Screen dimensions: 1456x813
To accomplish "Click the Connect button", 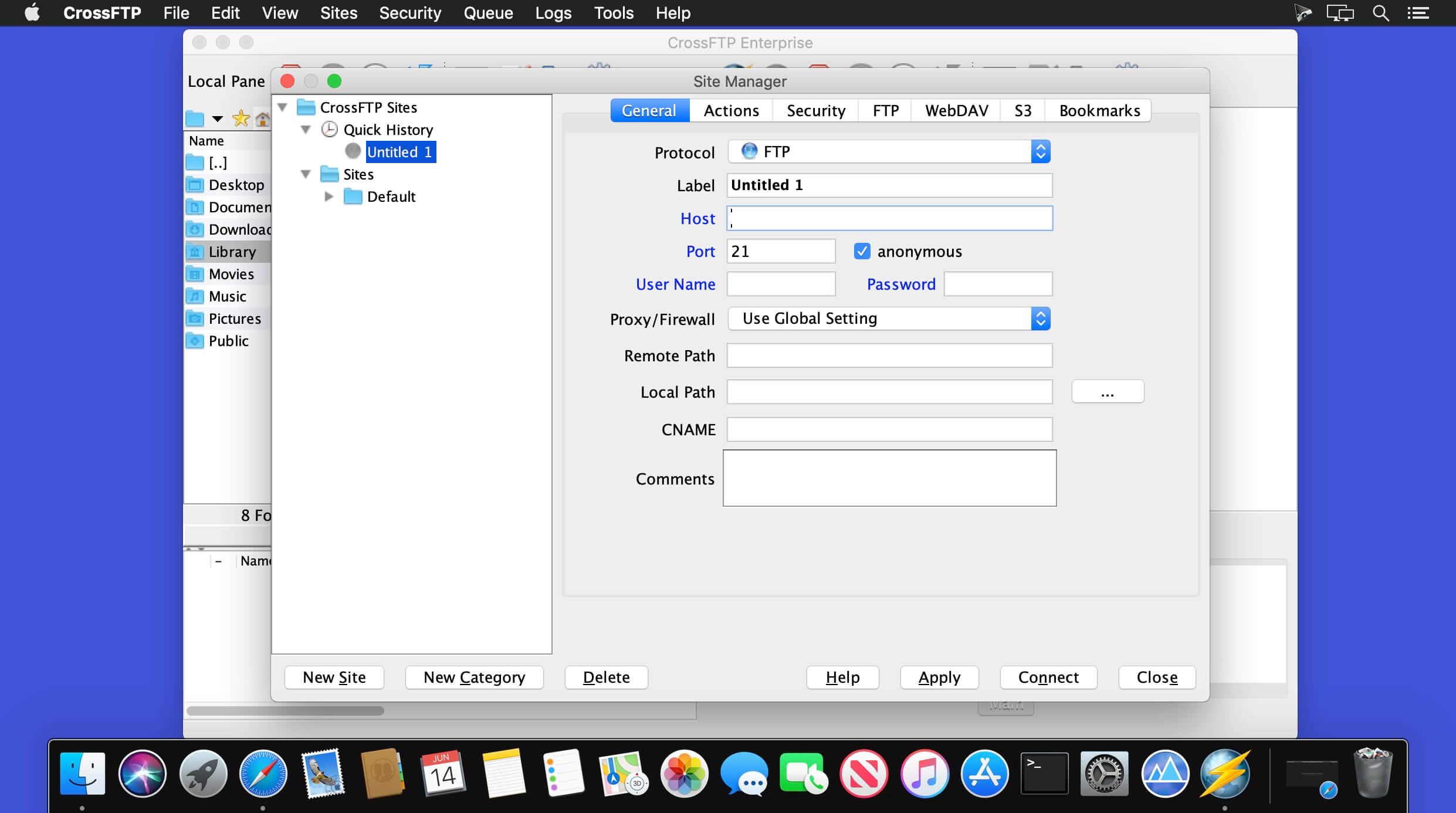I will point(1049,677).
